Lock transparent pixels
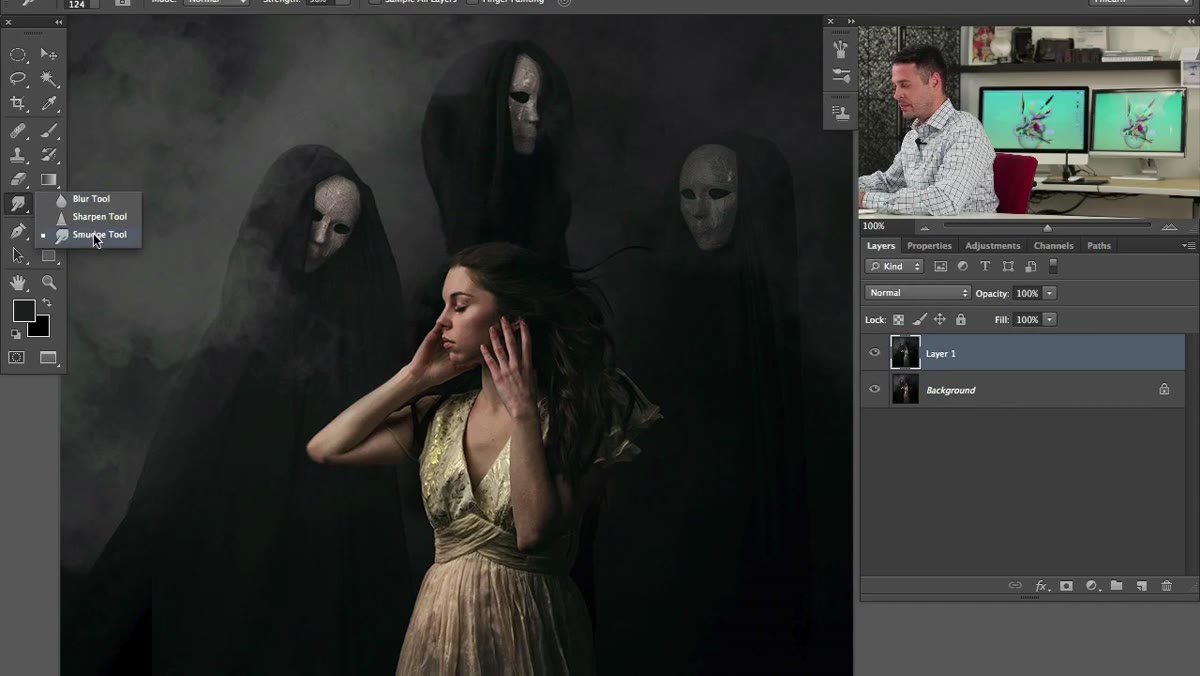 [898, 320]
